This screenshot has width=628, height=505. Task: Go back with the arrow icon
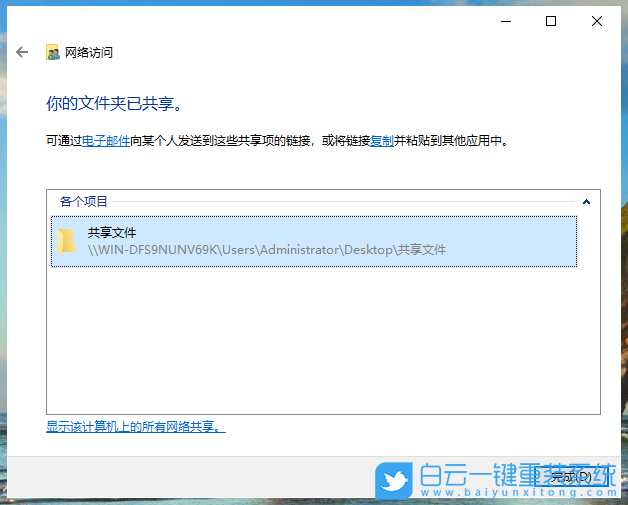click(22, 52)
